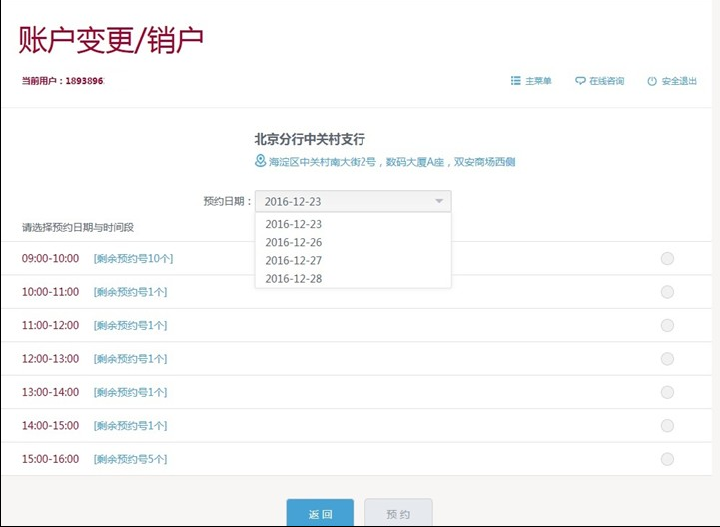This screenshot has height=527, width=720.
Task: Select the 15:00-16:00 time slot radio button
Action: [x=667, y=459]
